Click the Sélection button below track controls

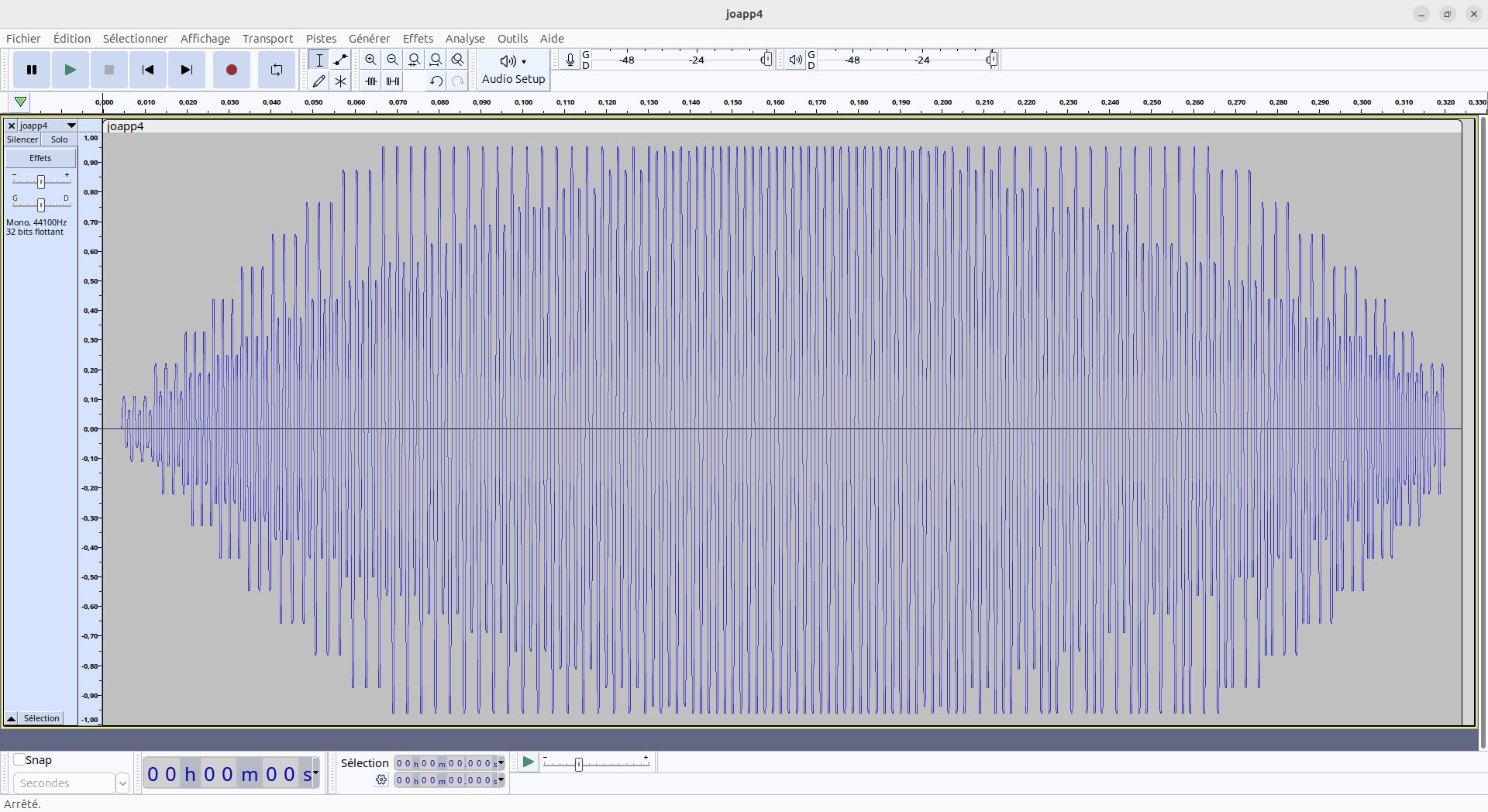point(41,718)
